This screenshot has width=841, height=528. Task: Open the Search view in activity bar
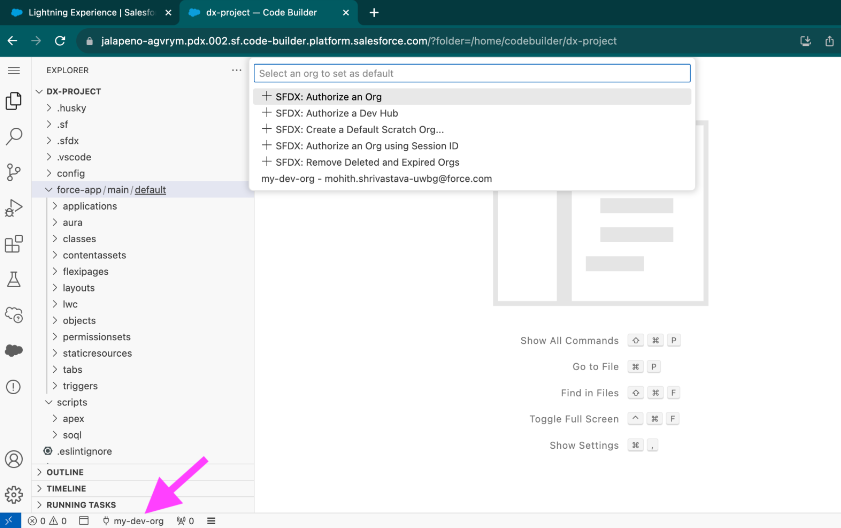pos(14,136)
